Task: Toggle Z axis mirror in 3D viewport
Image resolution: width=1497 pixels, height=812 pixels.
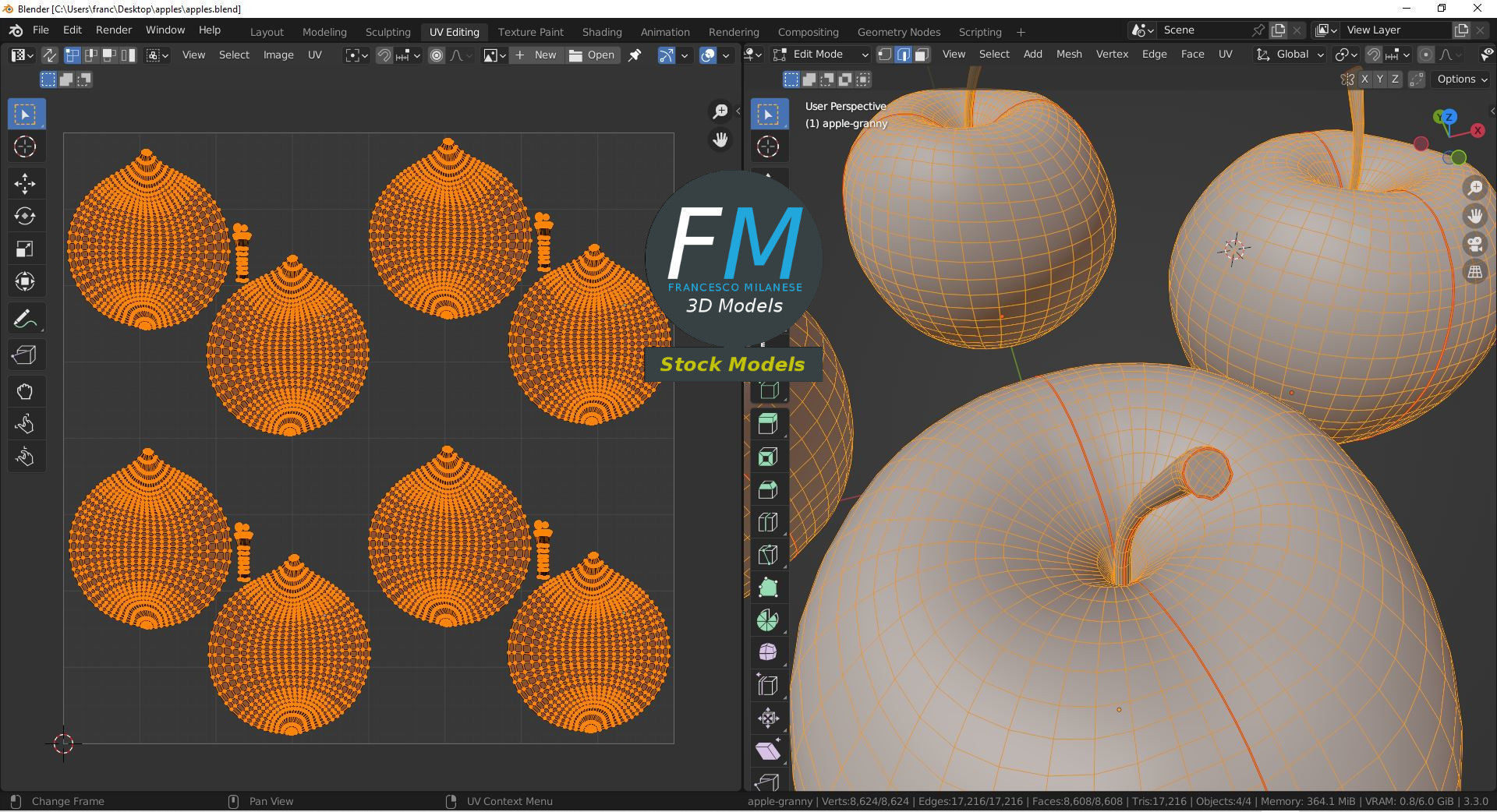Action: point(1395,79)
